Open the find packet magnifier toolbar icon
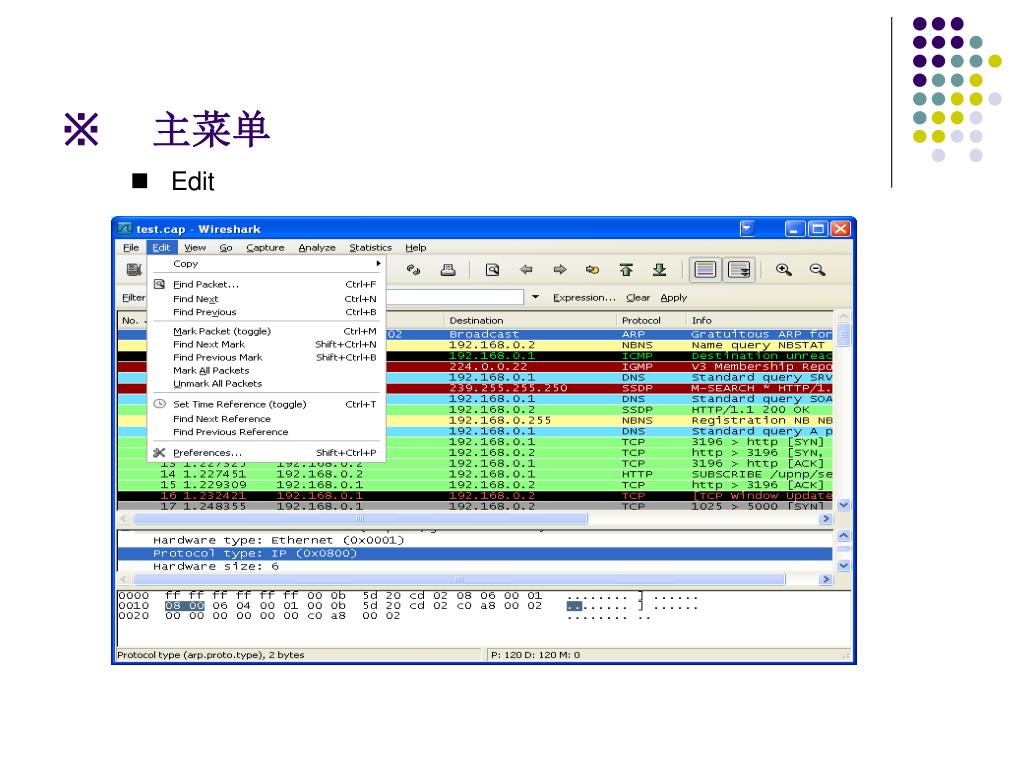Screen dimensions: 1024x768 pos(492,270)
